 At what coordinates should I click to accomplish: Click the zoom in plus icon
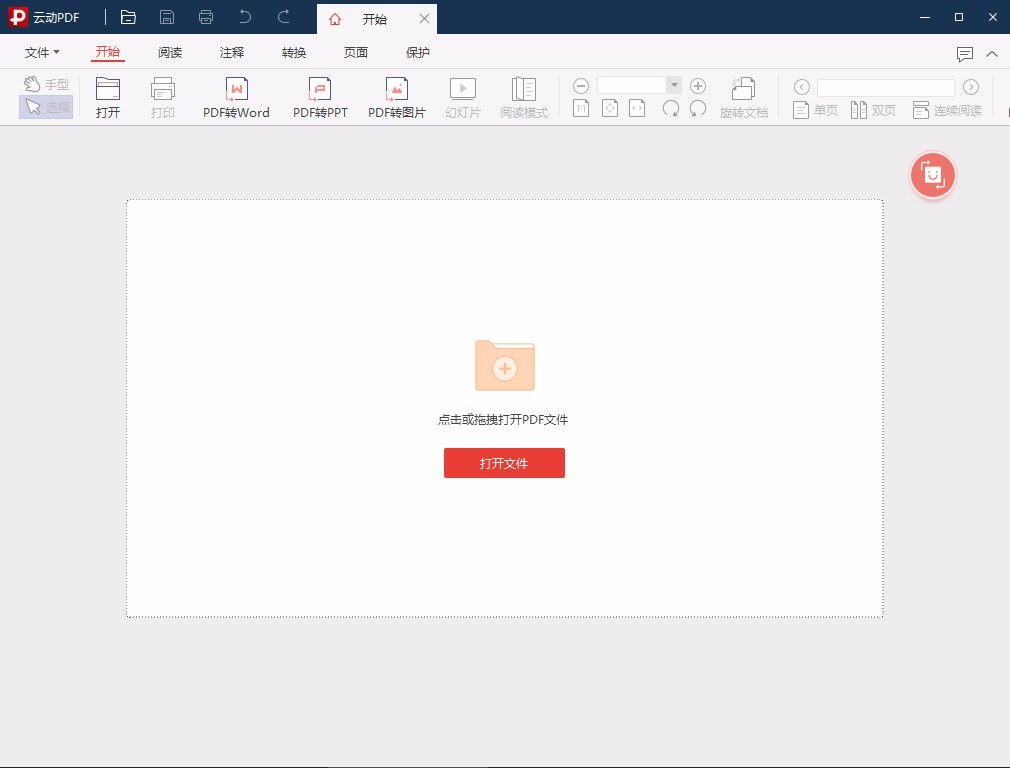coord(698,86)
